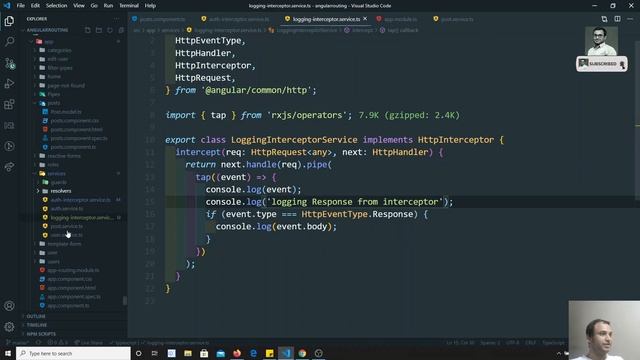640x360 pixels.
Task: Click the Open Changes icon in editor toolbar
Action: tap(604, 19)
